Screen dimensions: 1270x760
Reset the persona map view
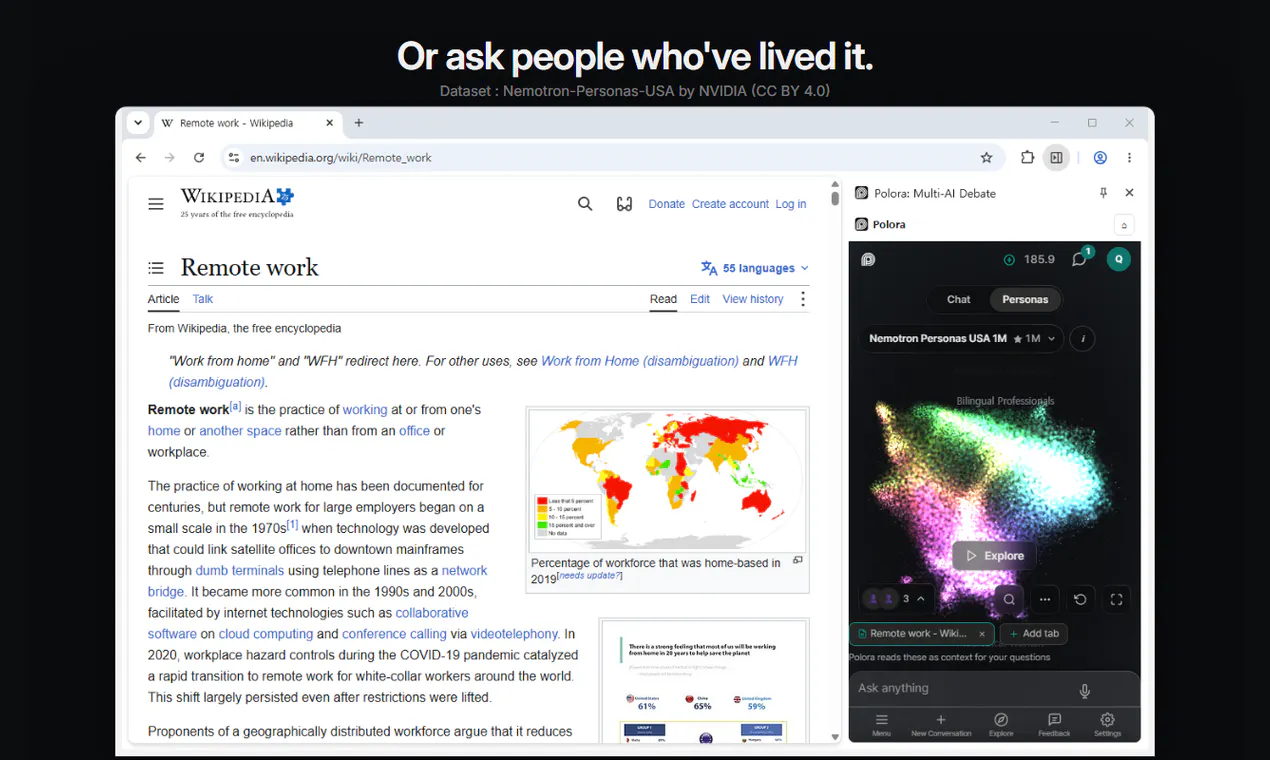point(1081,600)
